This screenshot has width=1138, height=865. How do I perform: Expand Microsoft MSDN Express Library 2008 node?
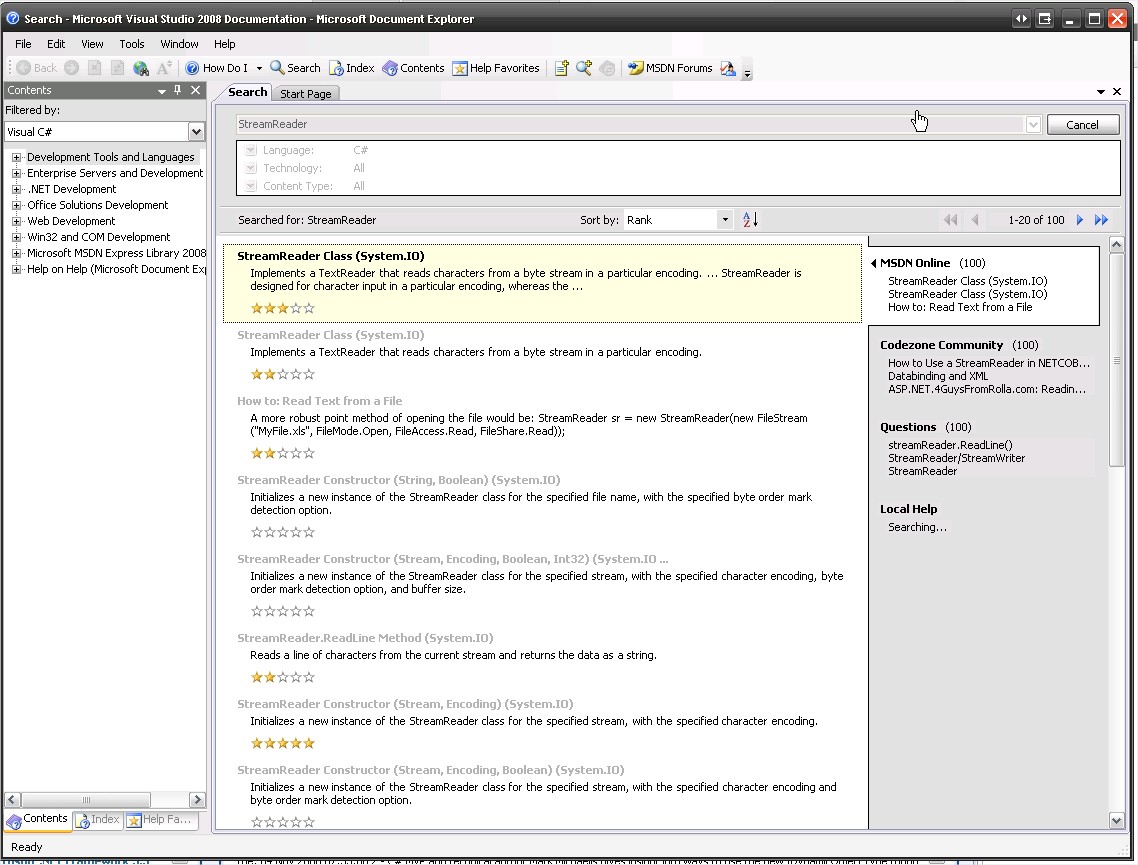tap(16, 253)
